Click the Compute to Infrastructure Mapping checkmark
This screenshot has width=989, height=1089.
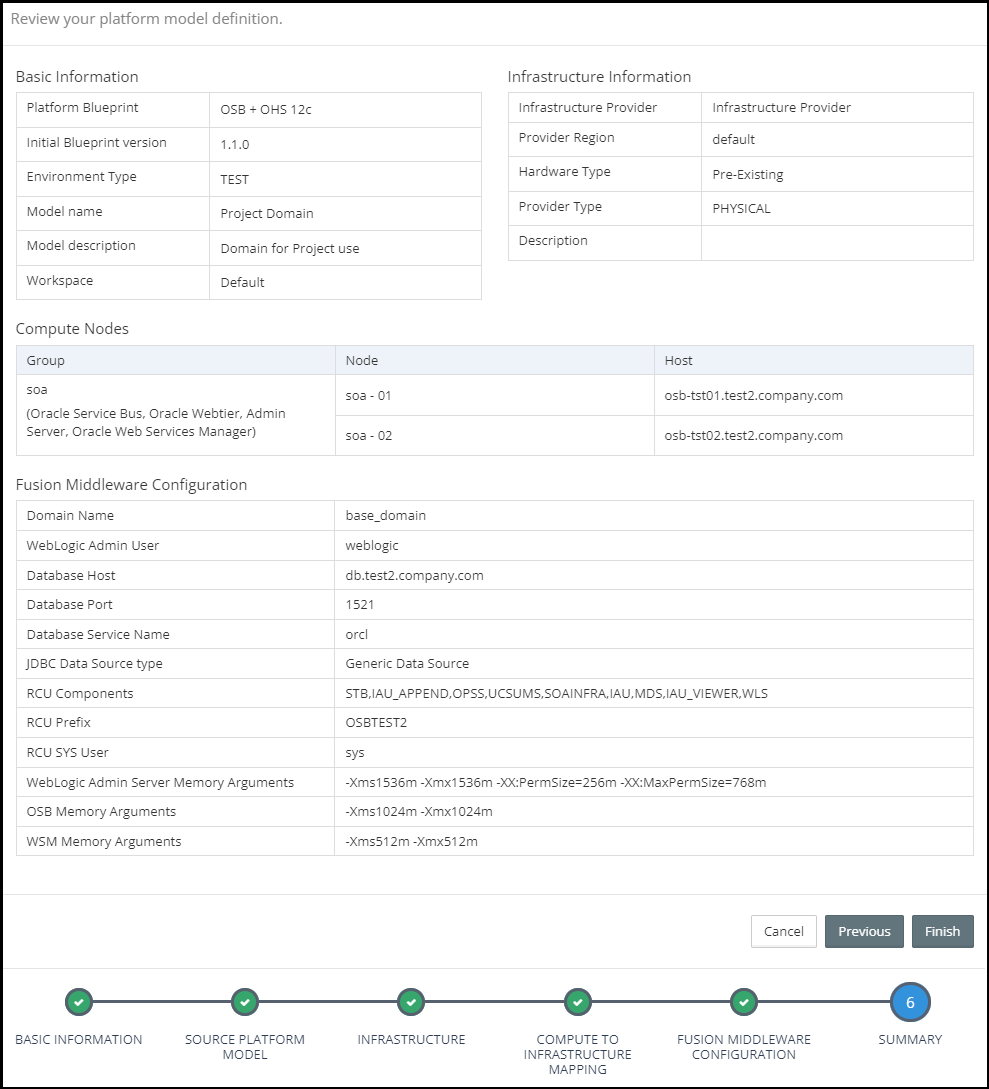[x=577, y=1001]
